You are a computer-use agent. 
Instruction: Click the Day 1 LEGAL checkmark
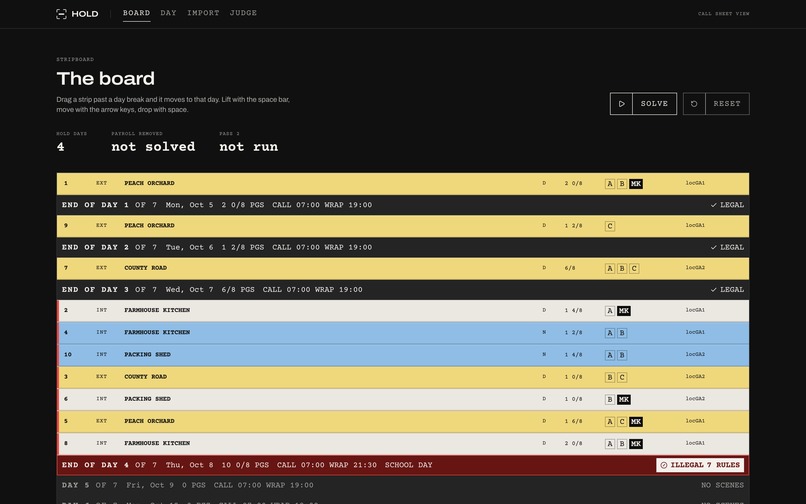point(713,205)
